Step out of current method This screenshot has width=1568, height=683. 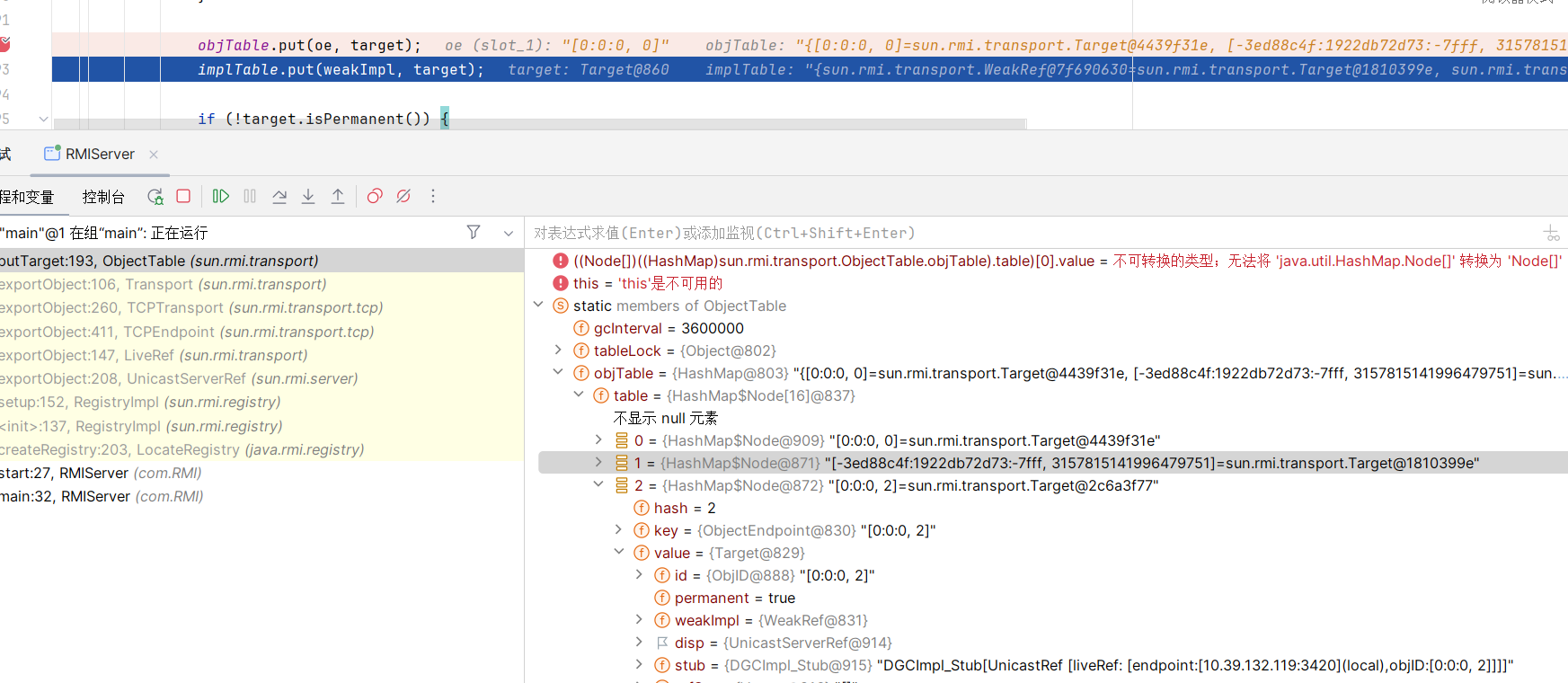click(x=338, y=196)
